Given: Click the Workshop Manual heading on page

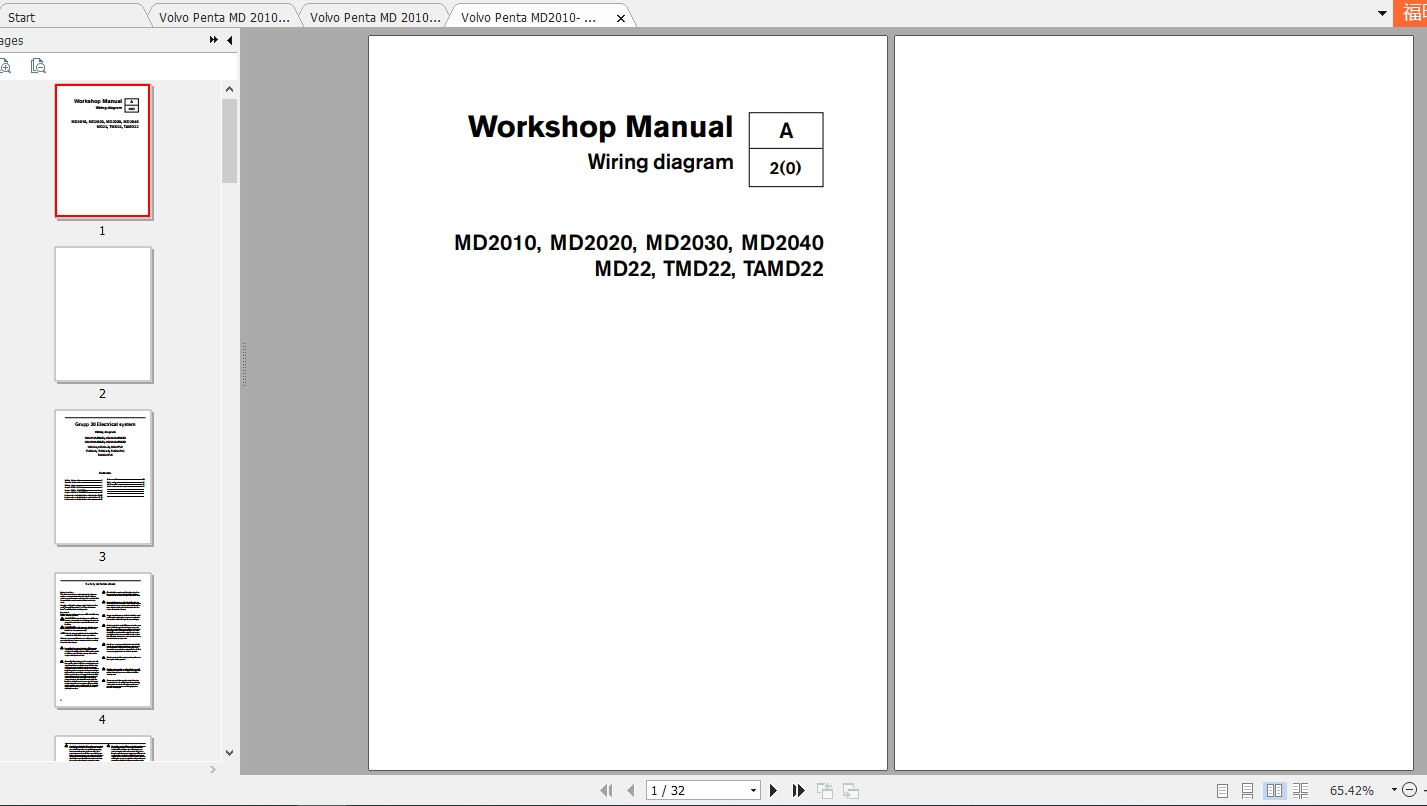Looking at the screenshot, I should (600, 127).
